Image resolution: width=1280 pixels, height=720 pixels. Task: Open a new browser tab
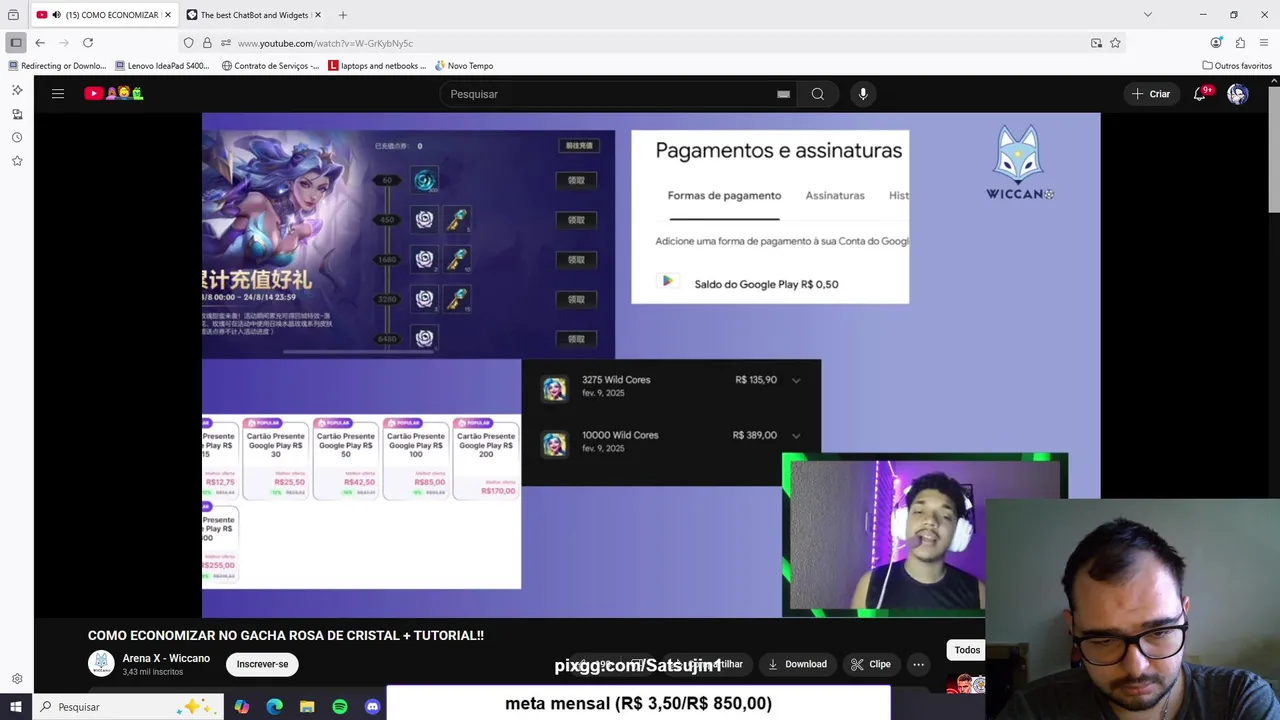tap(343, 15)
